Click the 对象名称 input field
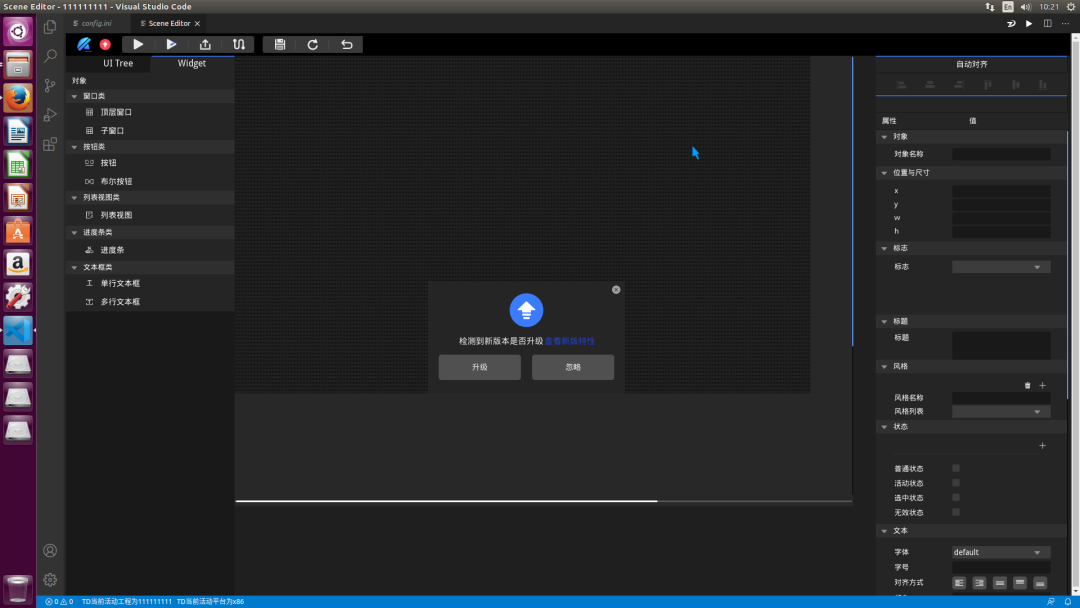The image size is (1080, 608). click(x=1000, y=154)
